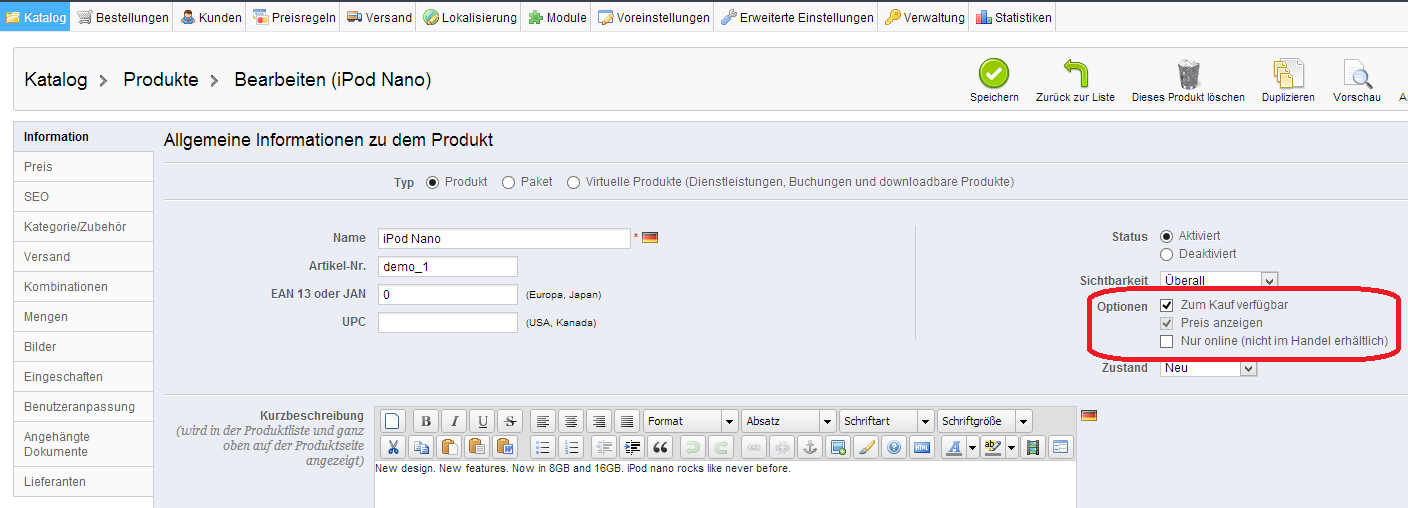Open the Preisregeln menu
This screenshot has height=508, width=1408.
pos(294,17)
